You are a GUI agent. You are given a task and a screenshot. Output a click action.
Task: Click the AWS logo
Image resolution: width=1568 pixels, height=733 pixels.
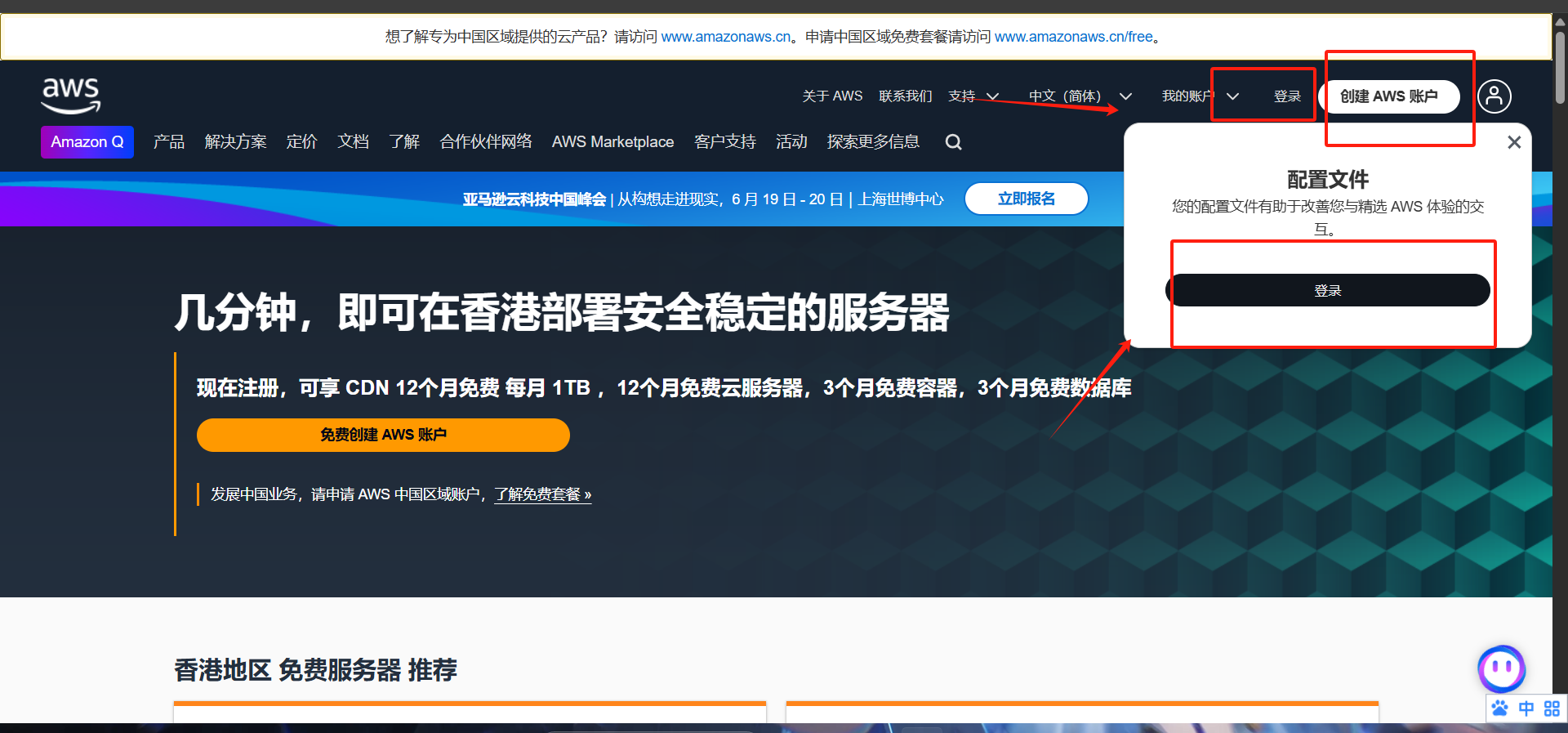pos(71,95)
